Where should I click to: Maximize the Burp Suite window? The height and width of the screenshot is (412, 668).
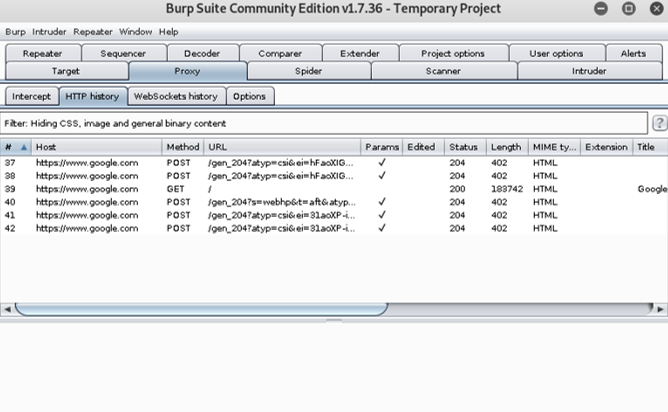628,9
